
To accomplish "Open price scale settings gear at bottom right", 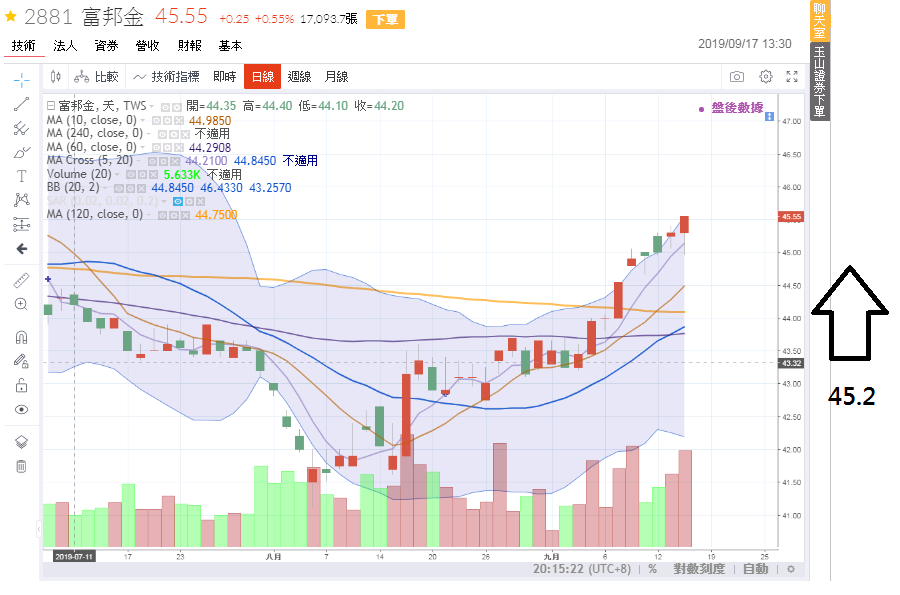I will 791,569.
